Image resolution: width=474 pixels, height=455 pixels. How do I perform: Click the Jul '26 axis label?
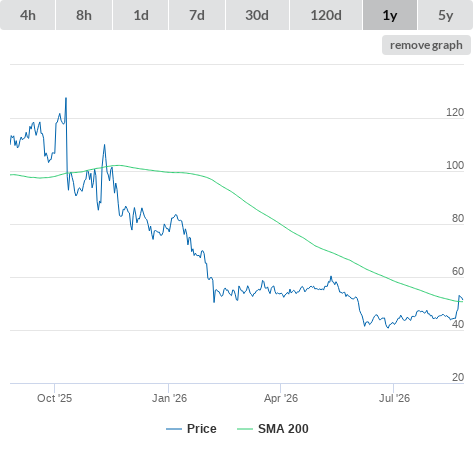click(x=394, y=398)
